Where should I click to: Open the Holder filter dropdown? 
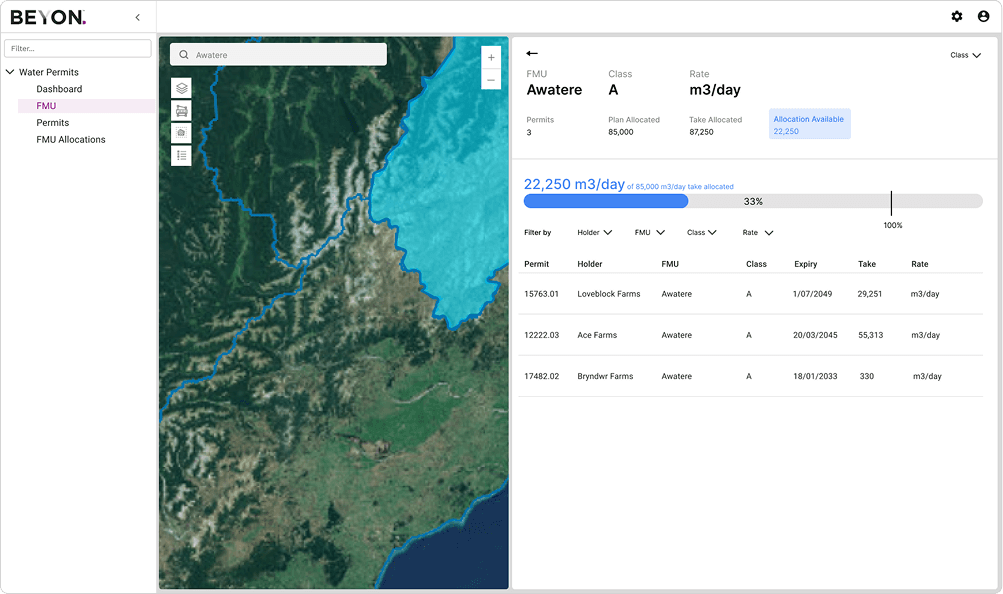[x=594, y=233]
